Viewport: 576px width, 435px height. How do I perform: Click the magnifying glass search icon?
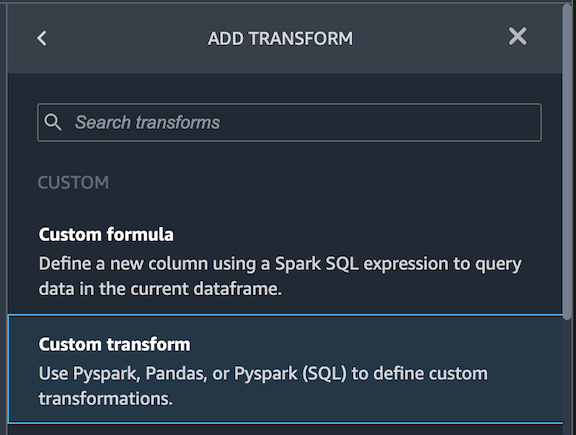pos(53,122)
